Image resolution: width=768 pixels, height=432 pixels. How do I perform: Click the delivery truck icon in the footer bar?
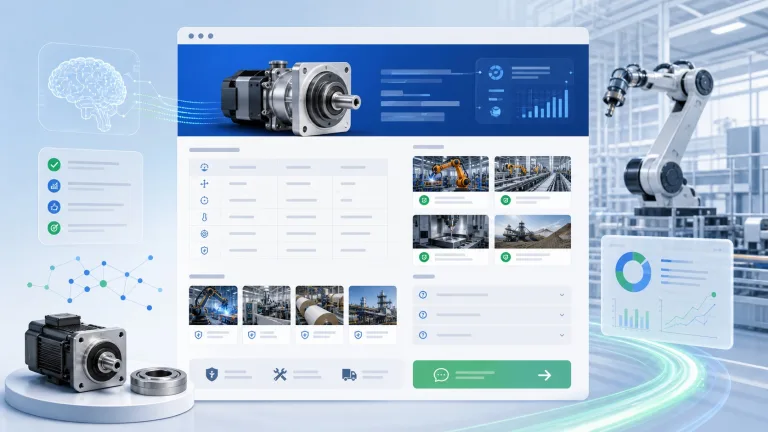(x=349, y=375)
